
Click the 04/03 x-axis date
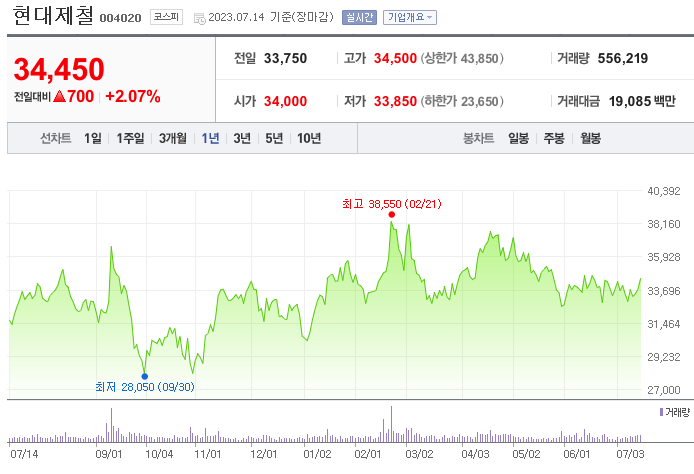pos(475,454)
